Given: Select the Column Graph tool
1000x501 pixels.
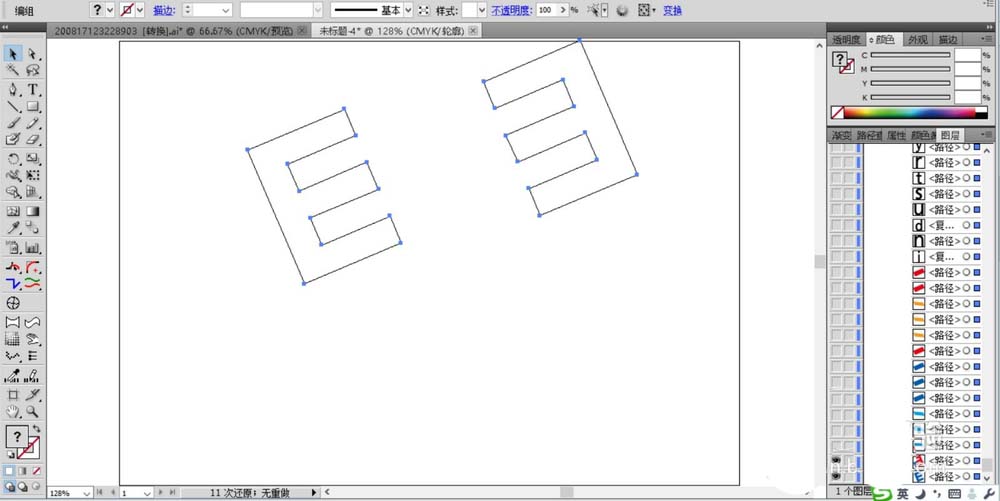Looking at the screenshot, I should (33, 247).
